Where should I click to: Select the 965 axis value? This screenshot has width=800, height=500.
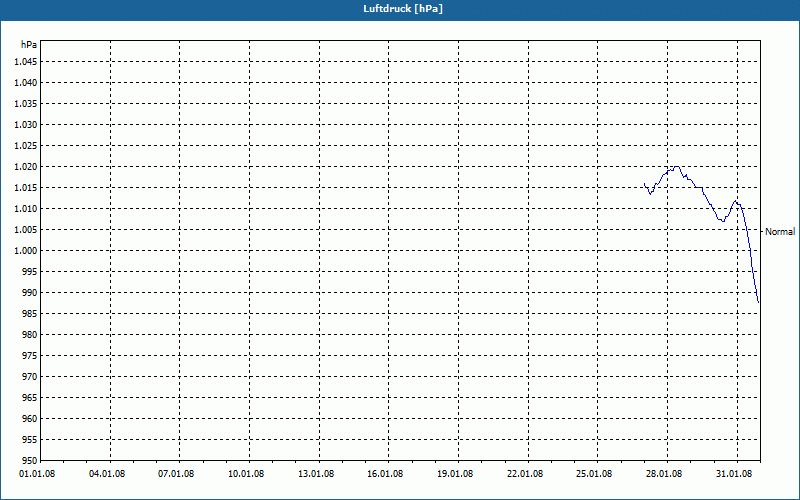[x=30, y=397]
